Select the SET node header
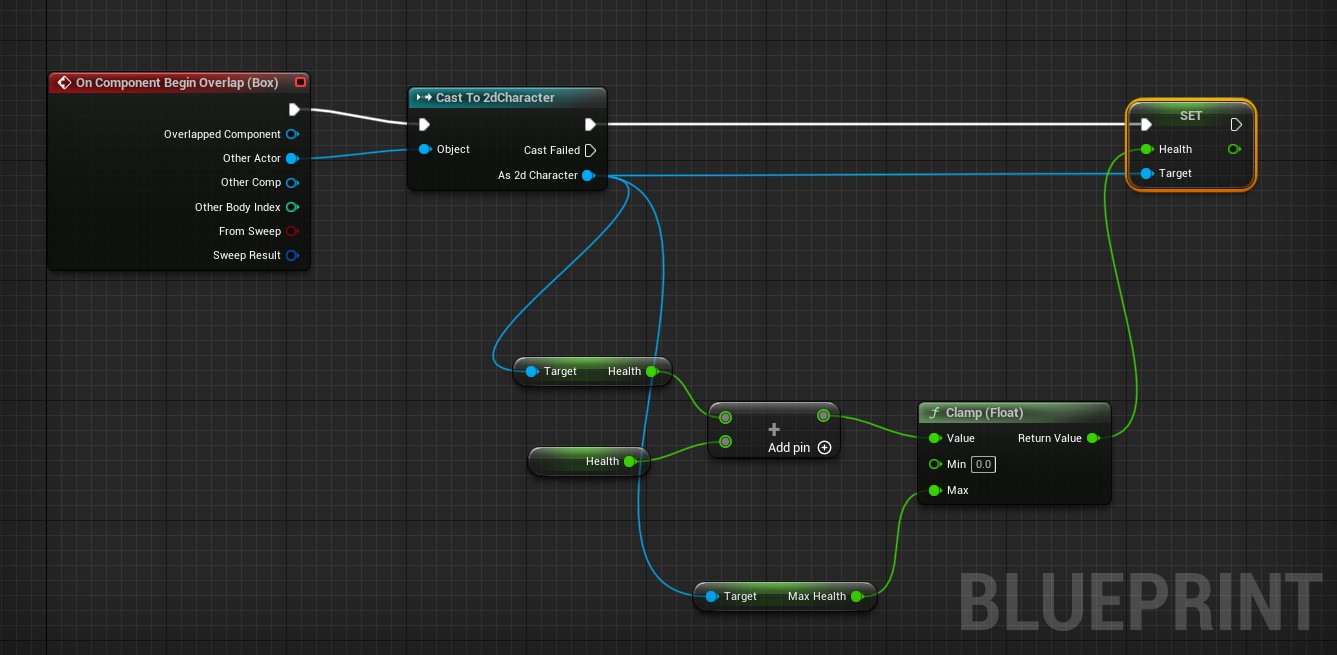Screen dimensions: 1337x655 pos(1190,115)
